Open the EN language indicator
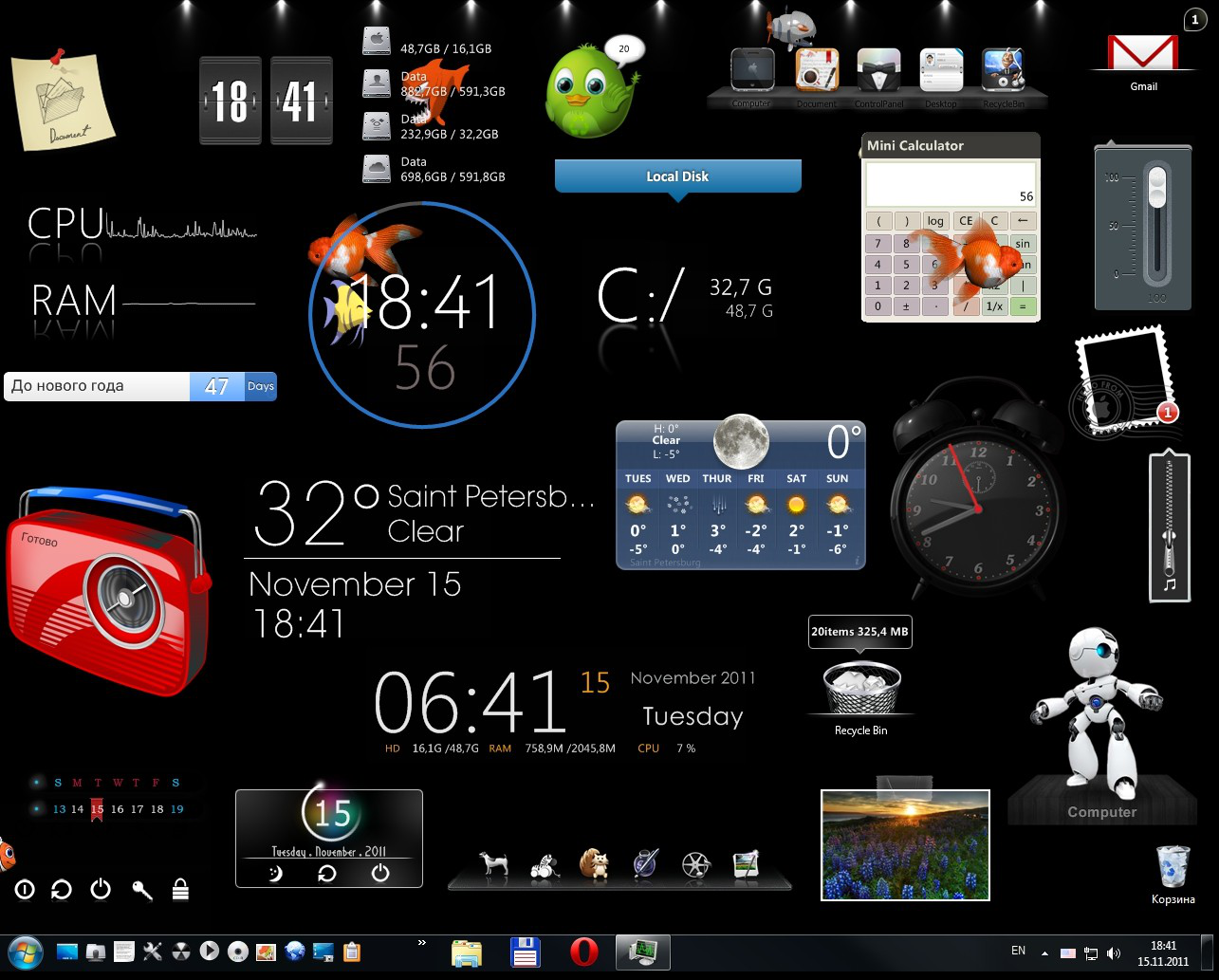The width and height of the screenshot is (1219, 980). (1018, 951)
